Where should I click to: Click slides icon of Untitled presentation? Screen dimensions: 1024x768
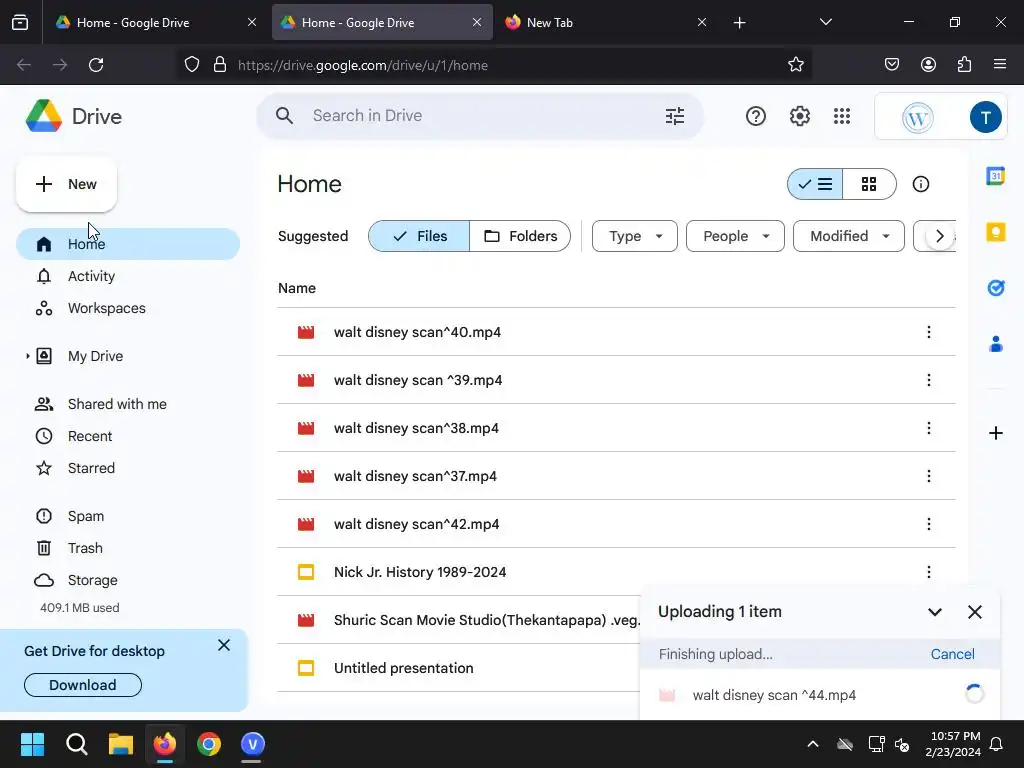[x=306, y=668]
